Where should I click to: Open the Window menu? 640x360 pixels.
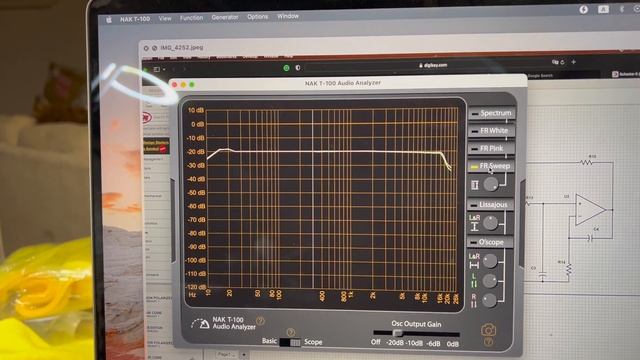pos(288,16)
